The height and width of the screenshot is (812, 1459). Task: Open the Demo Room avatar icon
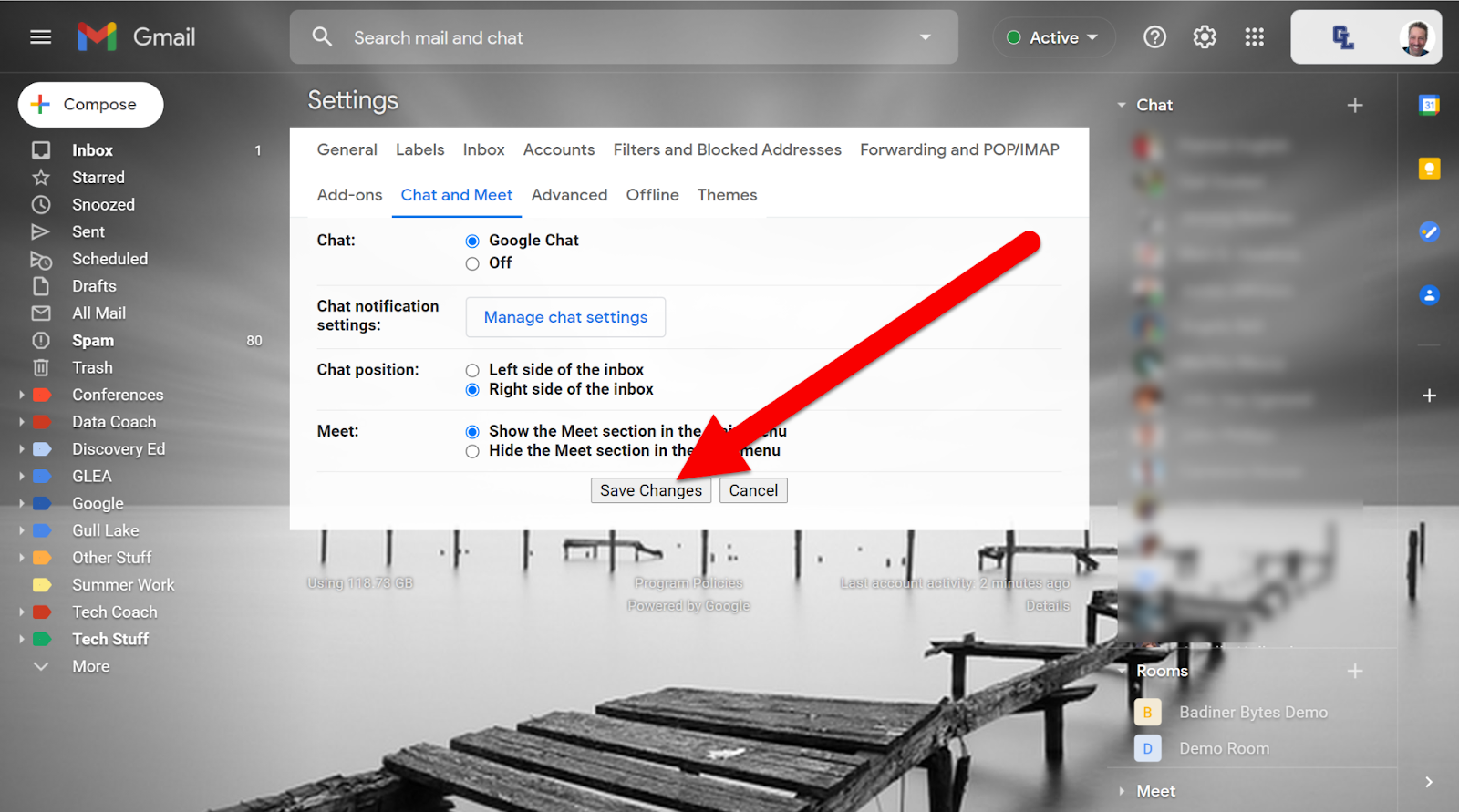pyautogui.click(x=1147, y=749)
